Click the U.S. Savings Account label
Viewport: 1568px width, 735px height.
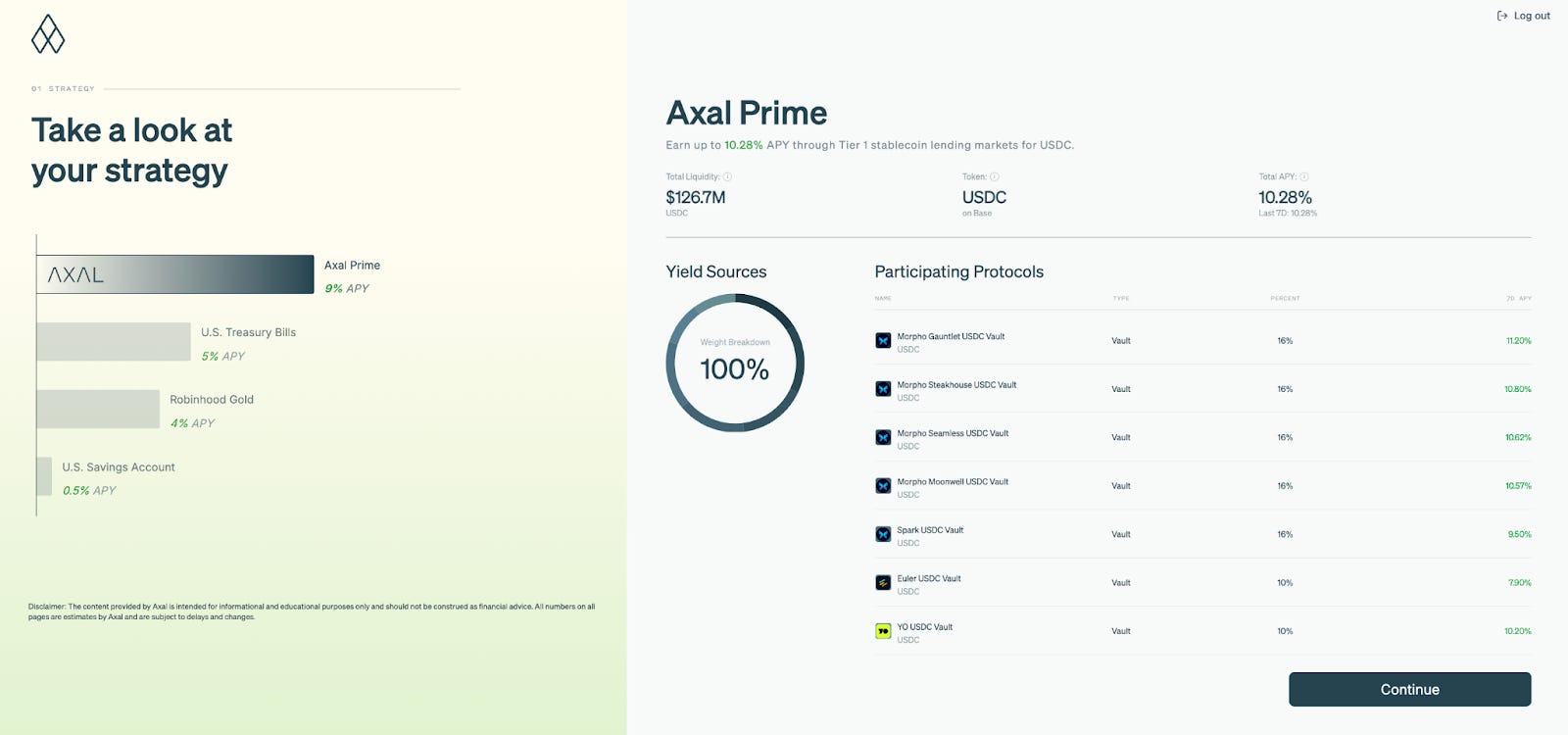(x=119, y=467)
